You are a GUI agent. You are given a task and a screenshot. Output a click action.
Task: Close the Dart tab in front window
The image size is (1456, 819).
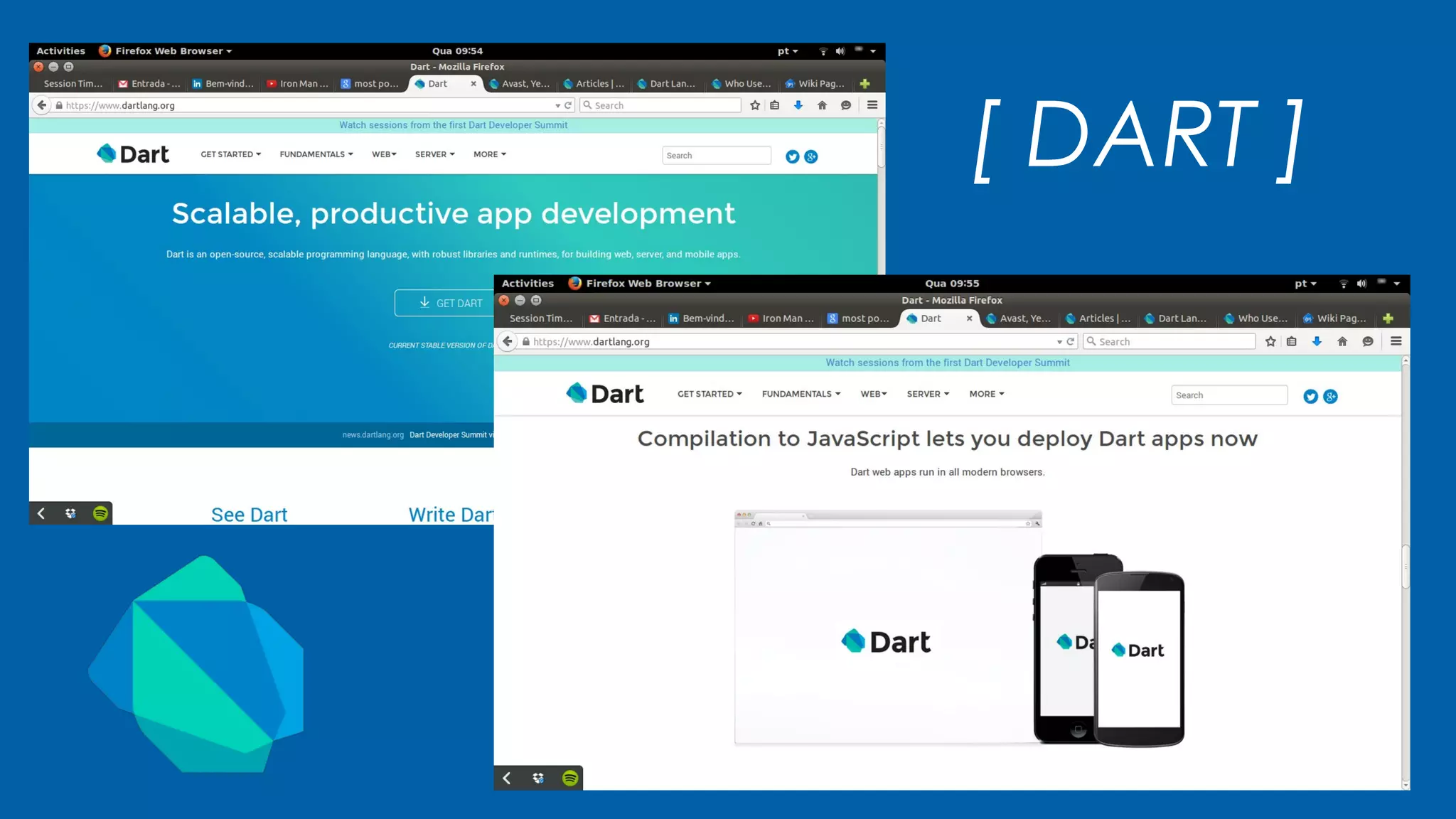(x=969, y=318)
